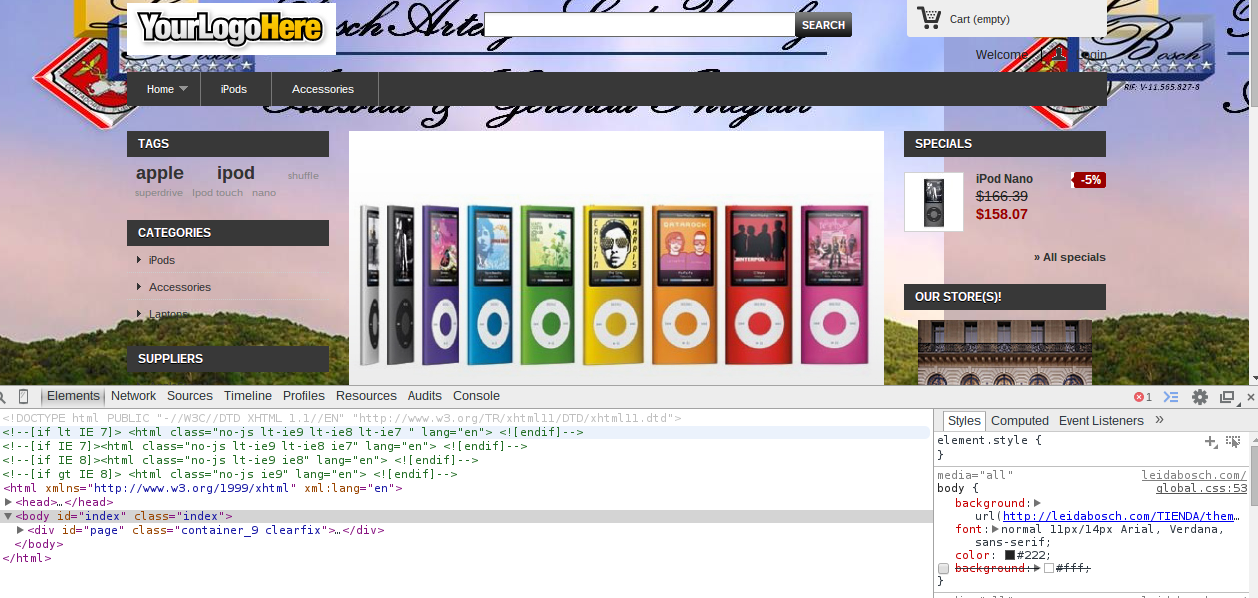1258x598 pixels.
Task: Open the Profiles tab
Action: click(304, 396)
